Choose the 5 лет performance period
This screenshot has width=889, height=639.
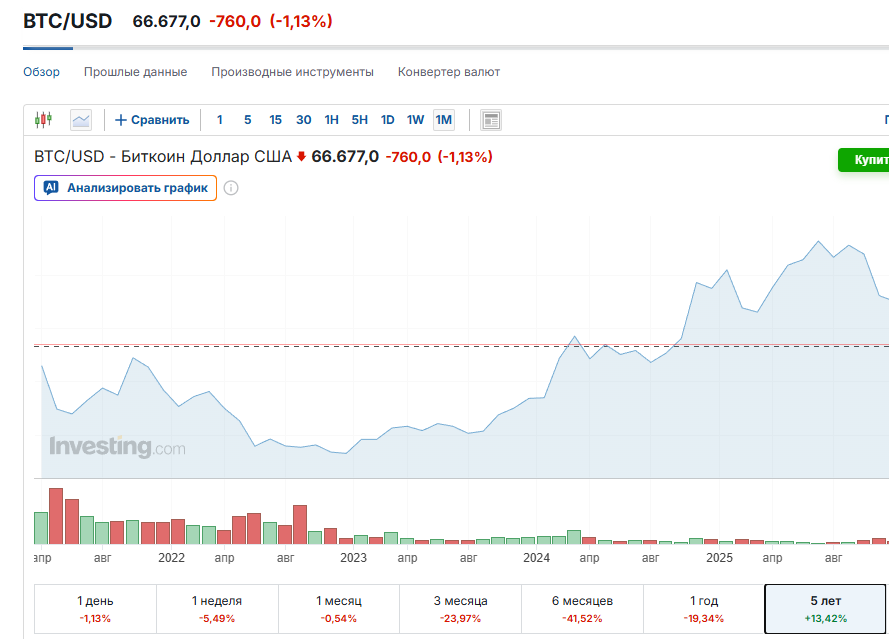coord(826,609)
